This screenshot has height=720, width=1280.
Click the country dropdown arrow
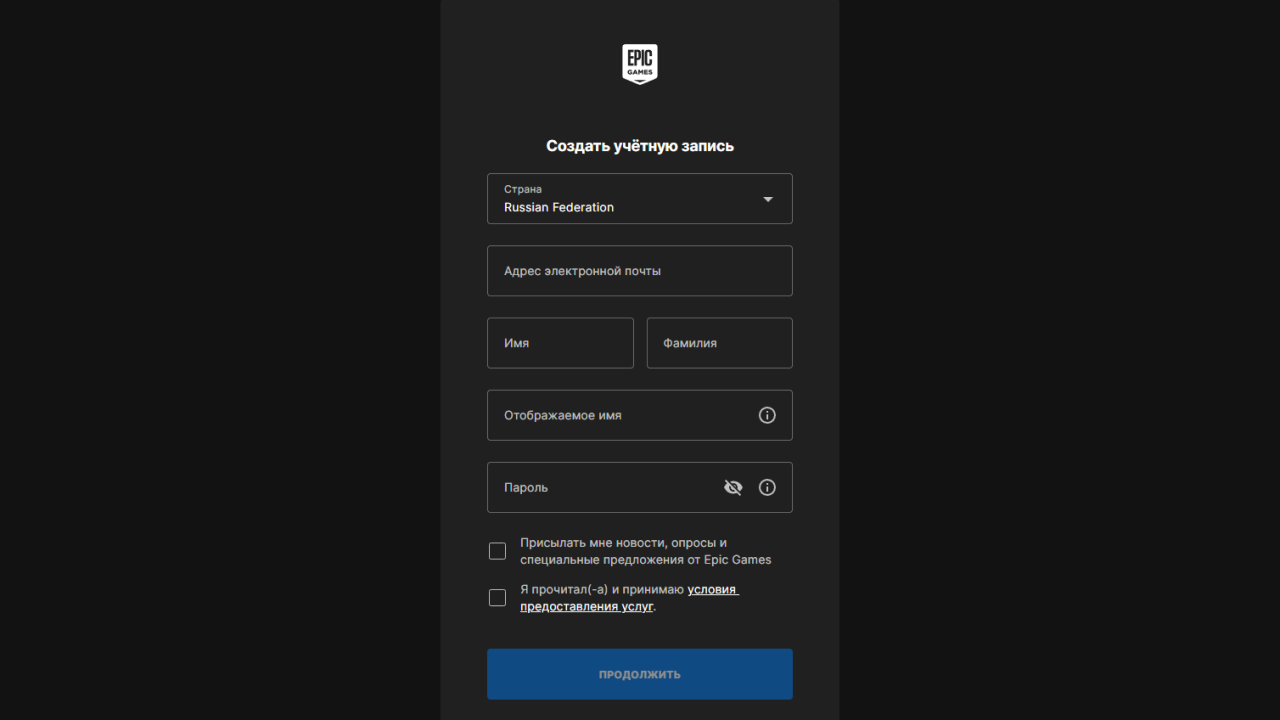point(768,199)
